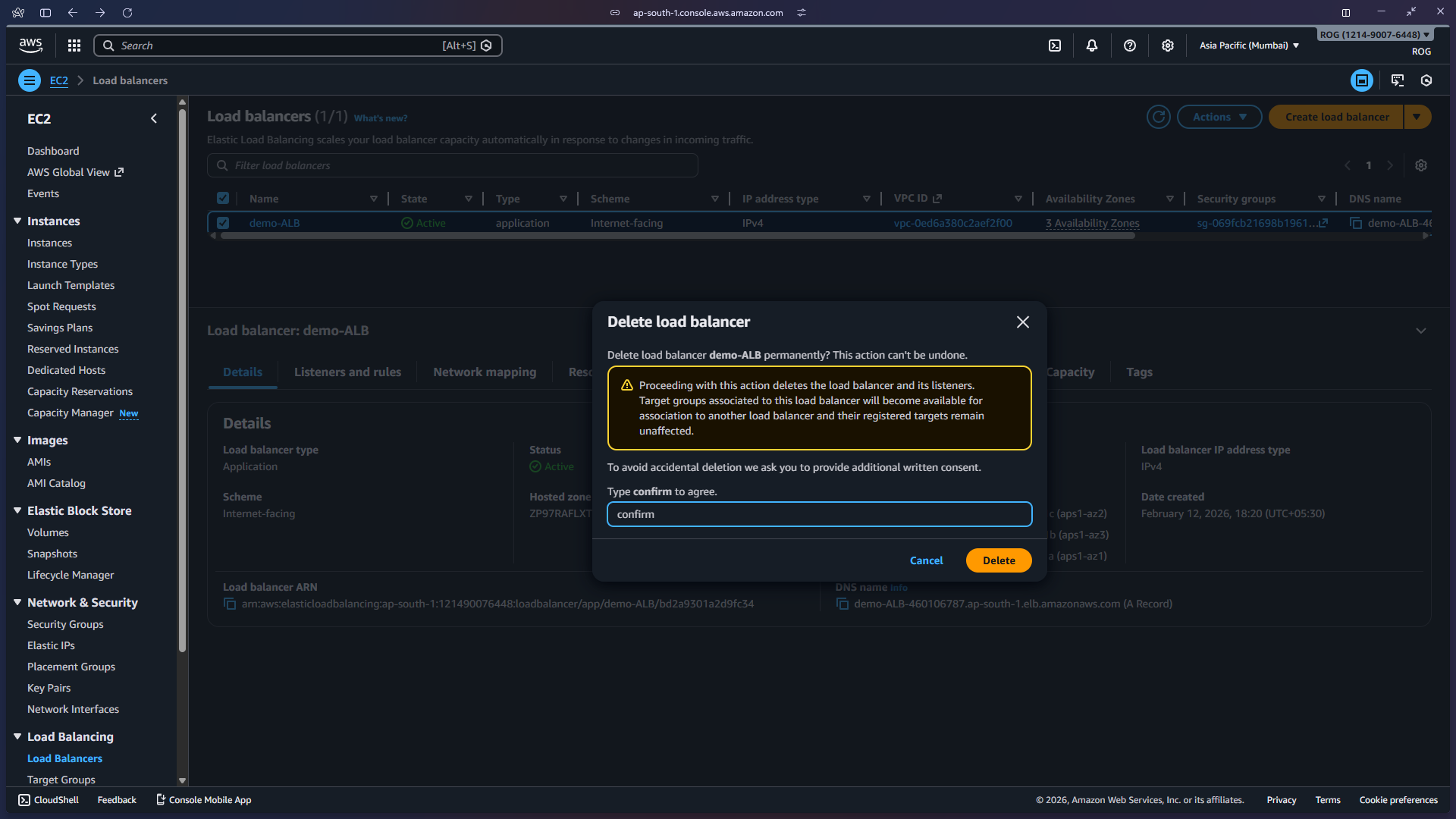1456x819 pixels.
Task: Open table preferences gear above the list
Action: [x=1421, y=165]
